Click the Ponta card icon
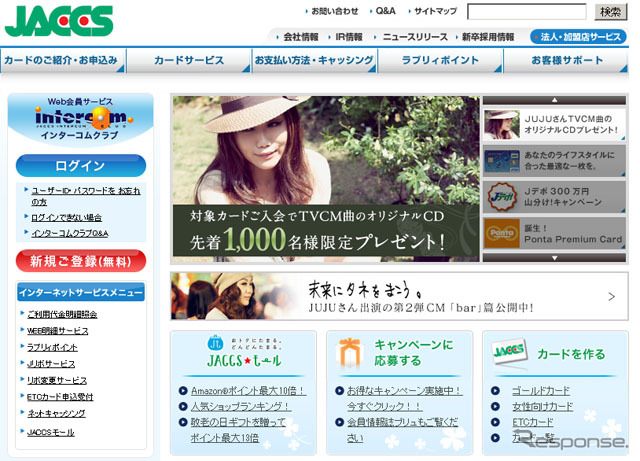The width and height of the screenshot is (640, 461). (502, 233)
